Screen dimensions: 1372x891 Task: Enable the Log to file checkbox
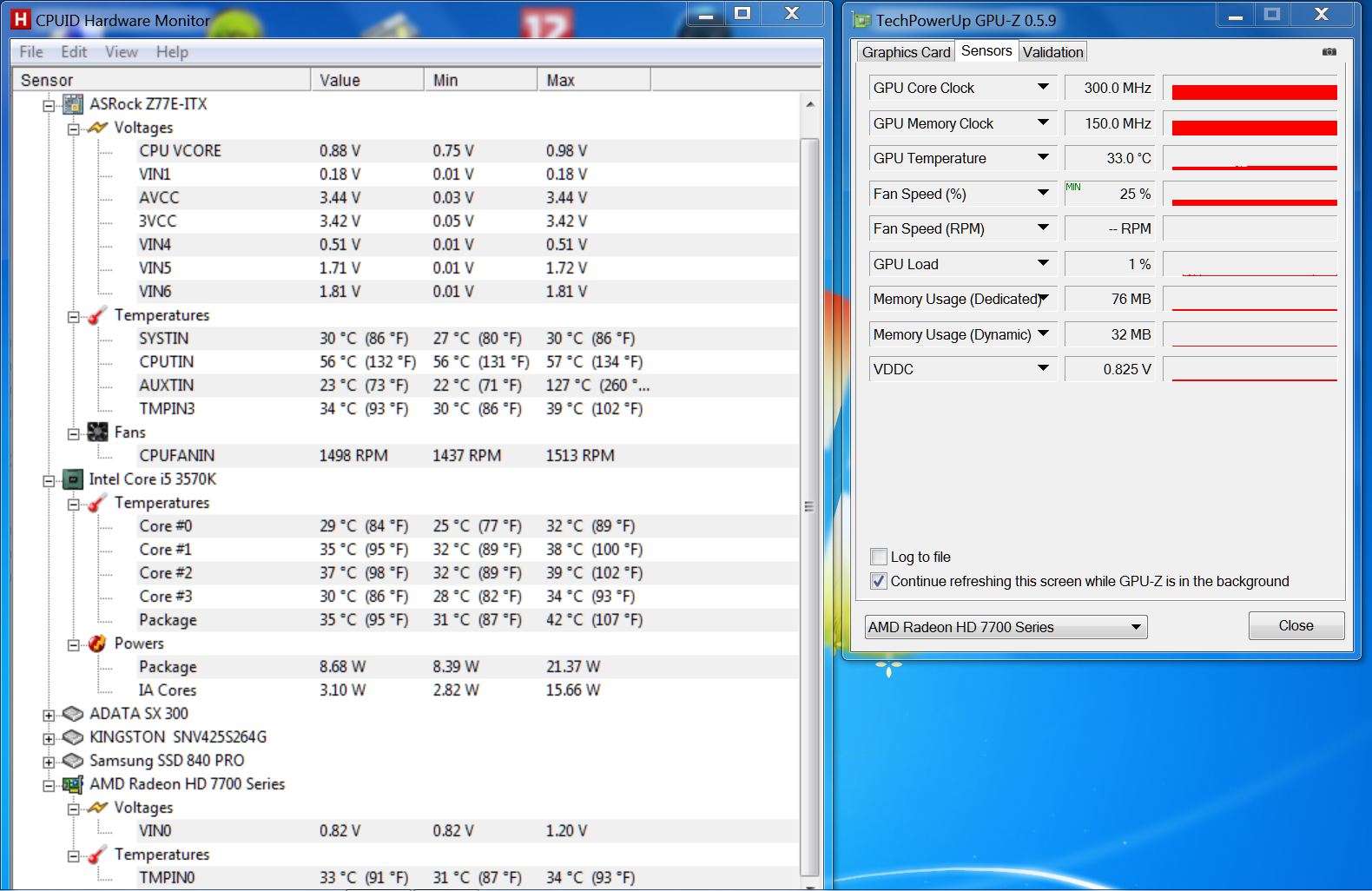point(879,557)
